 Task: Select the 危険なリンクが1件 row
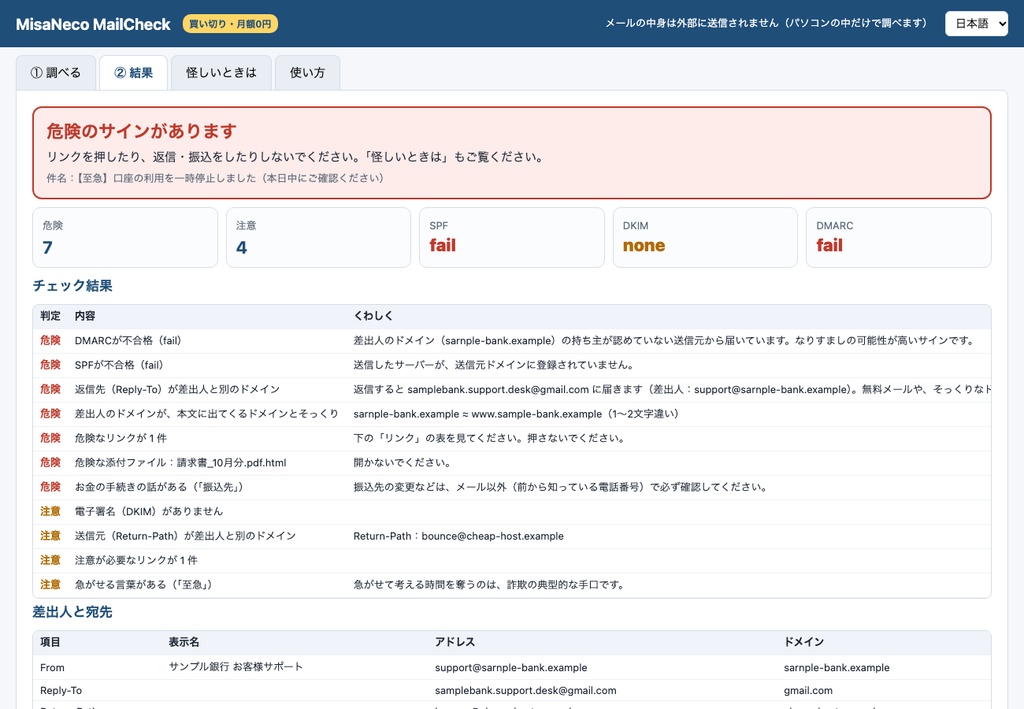click(x=512, y=438)
